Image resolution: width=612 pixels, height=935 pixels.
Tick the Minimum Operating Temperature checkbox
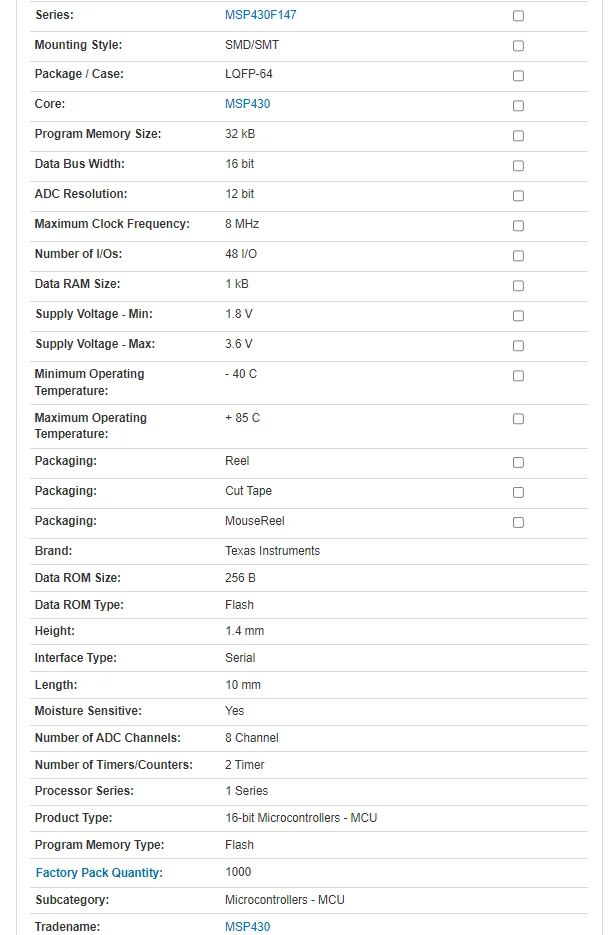click(518, 376)
